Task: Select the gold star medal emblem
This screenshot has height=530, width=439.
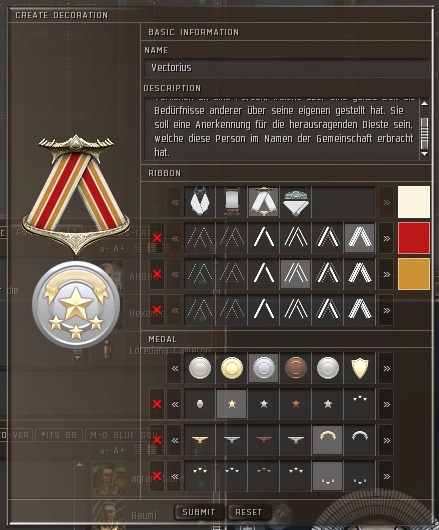Action: click(x=231, y=404)
